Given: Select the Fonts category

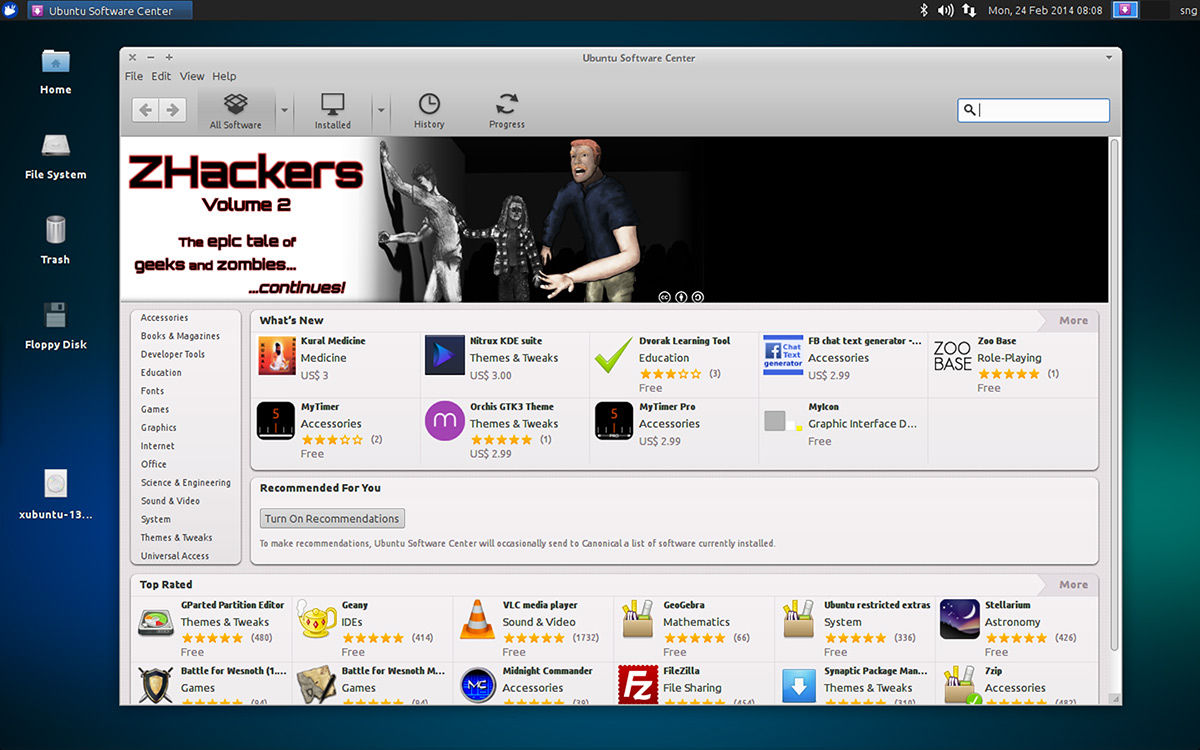Looking at the screenshot, I should 152,391.
